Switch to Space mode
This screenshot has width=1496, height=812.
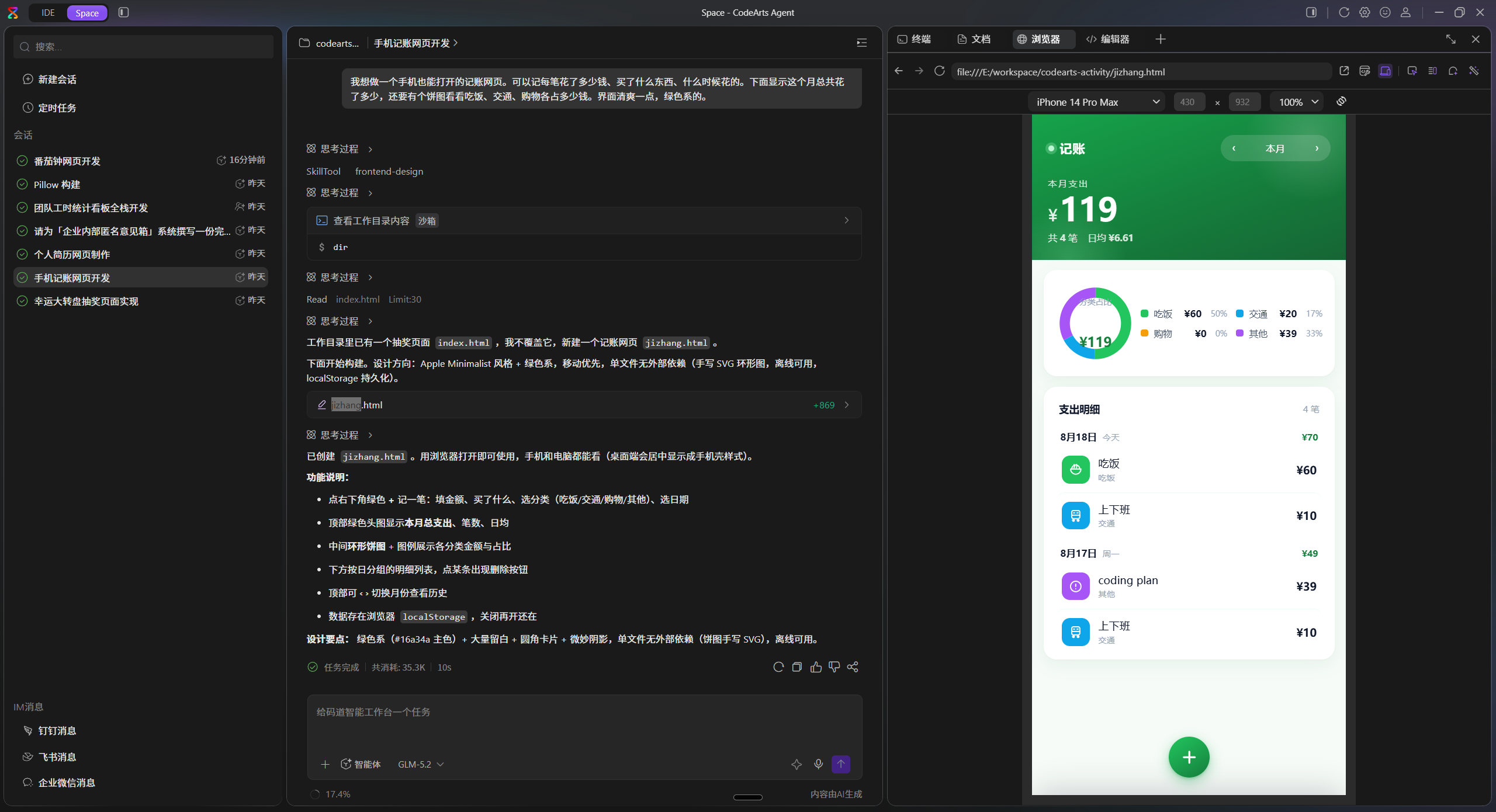pyautogui.click(x=87, y=13)
